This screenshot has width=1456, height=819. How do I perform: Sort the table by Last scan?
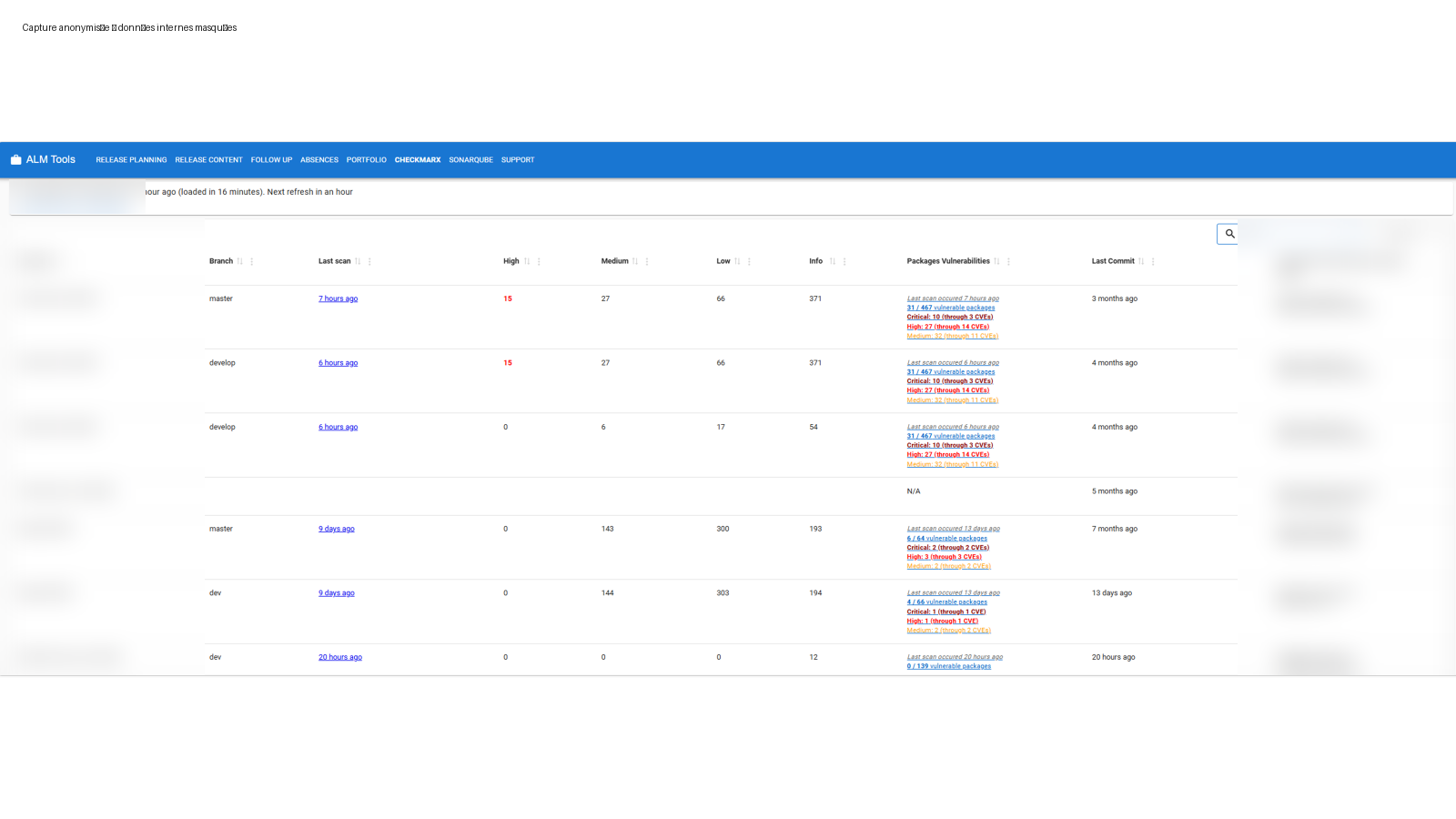tap(358, 261)
